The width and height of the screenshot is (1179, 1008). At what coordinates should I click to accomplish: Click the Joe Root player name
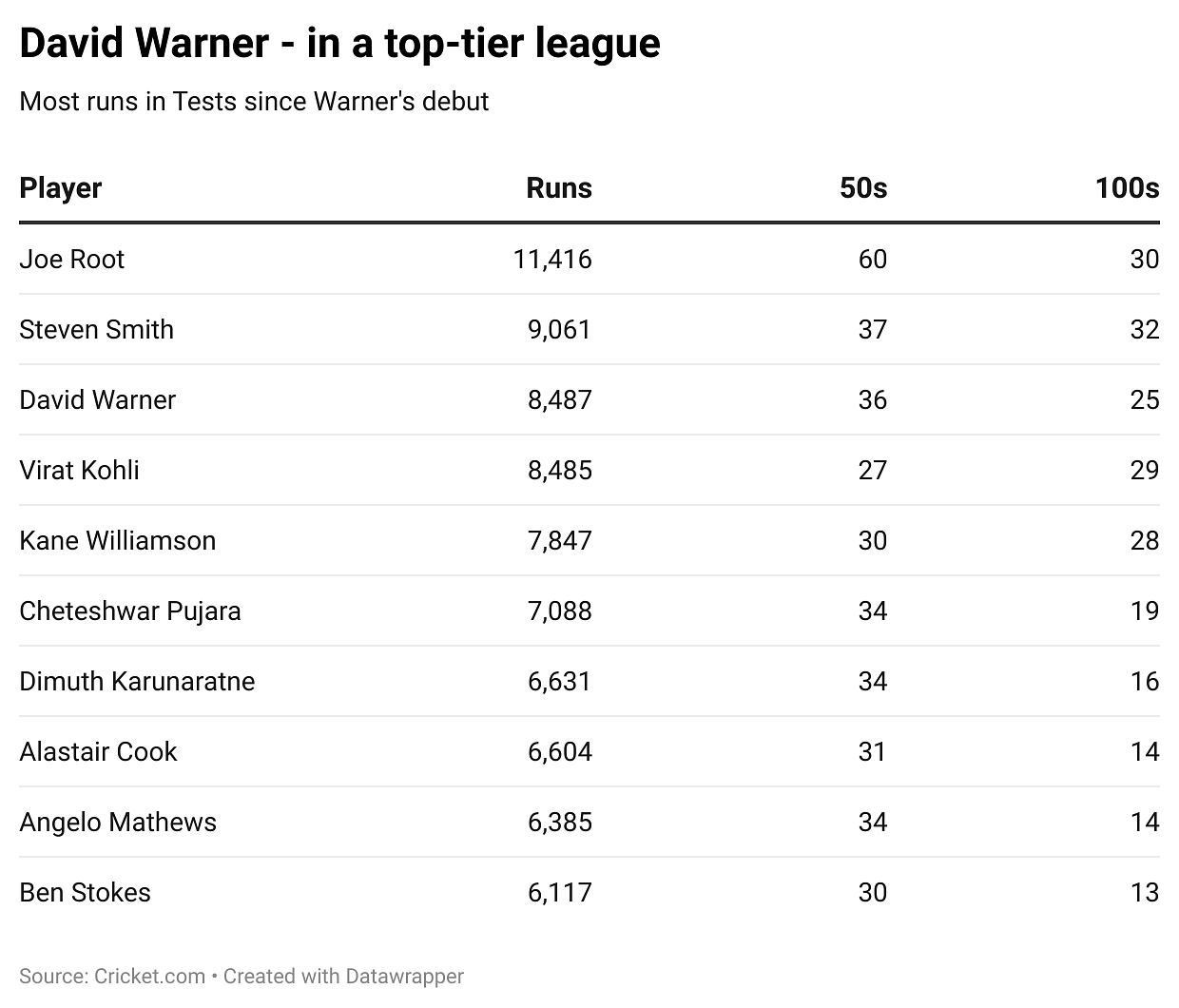pos(72,259)
